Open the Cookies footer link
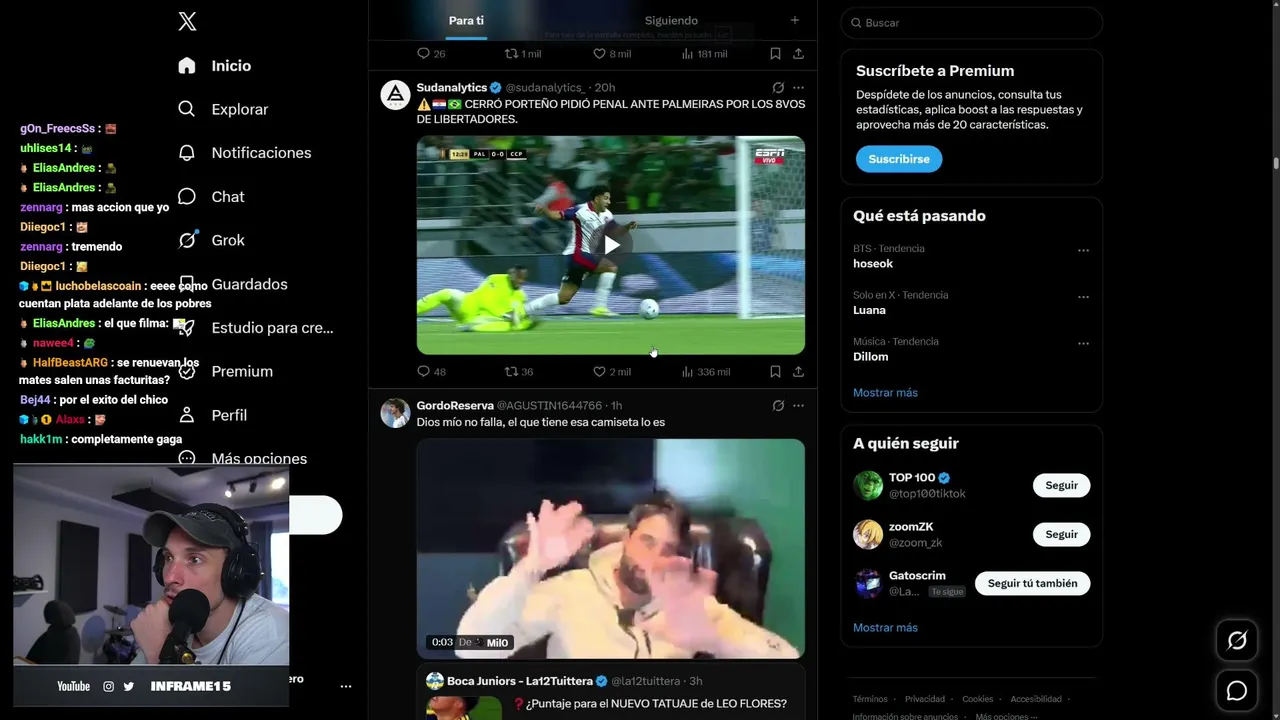 coord(978,699)
